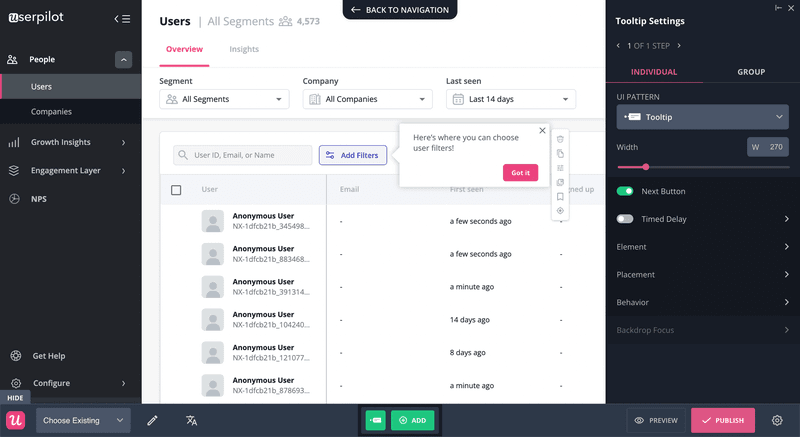Click the Preview button
This screenshot has width=800, height=437.
click(x=656, y=420)
